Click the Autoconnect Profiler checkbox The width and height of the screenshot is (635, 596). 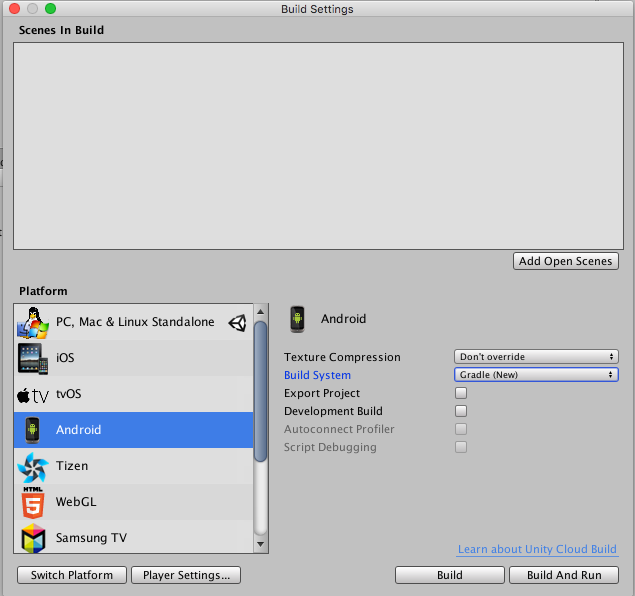pos(461,429)
